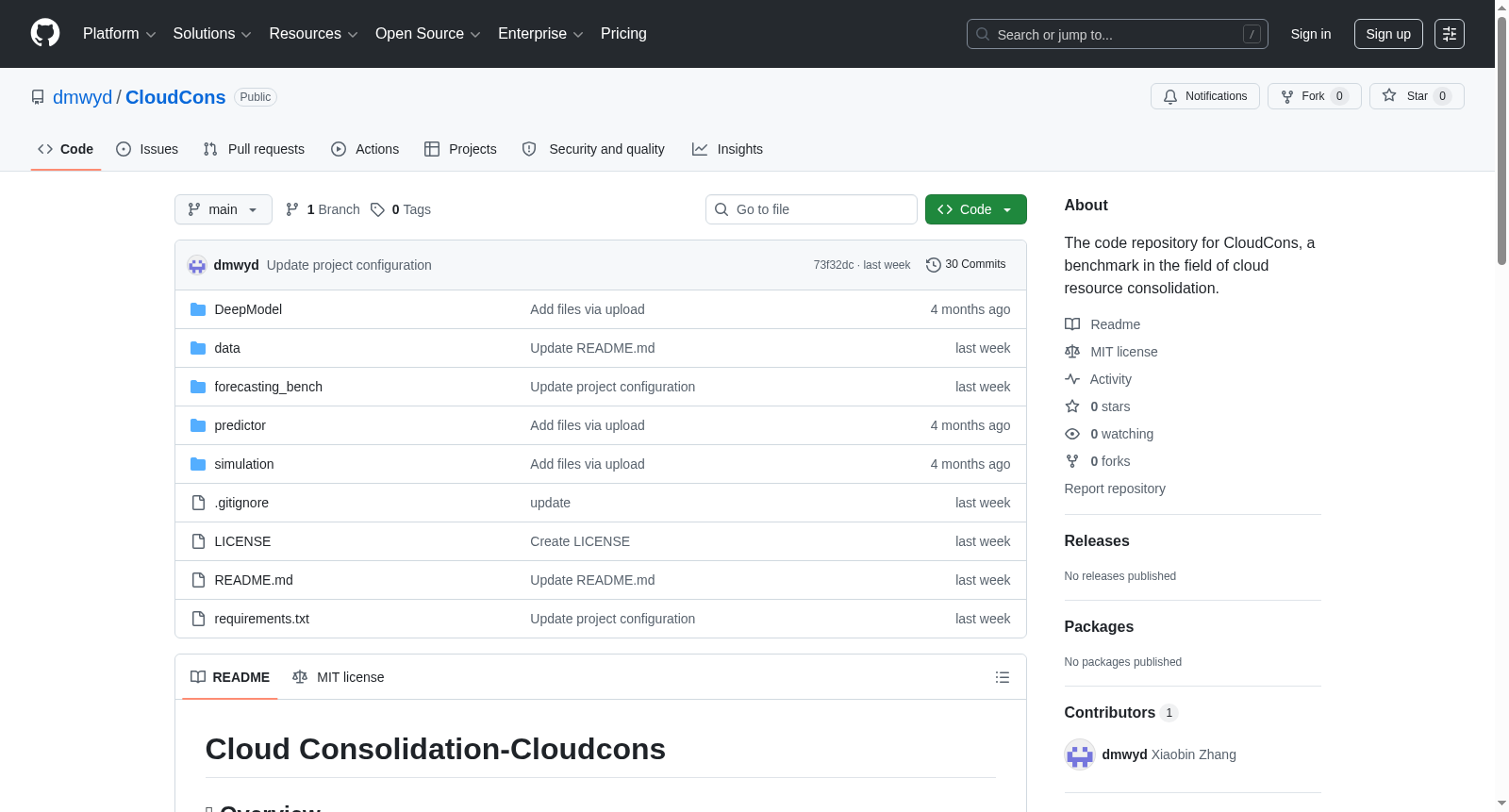This screenshot has height=812, width=1509.
Task: Select the Code tab
Action: coord(66,149)
